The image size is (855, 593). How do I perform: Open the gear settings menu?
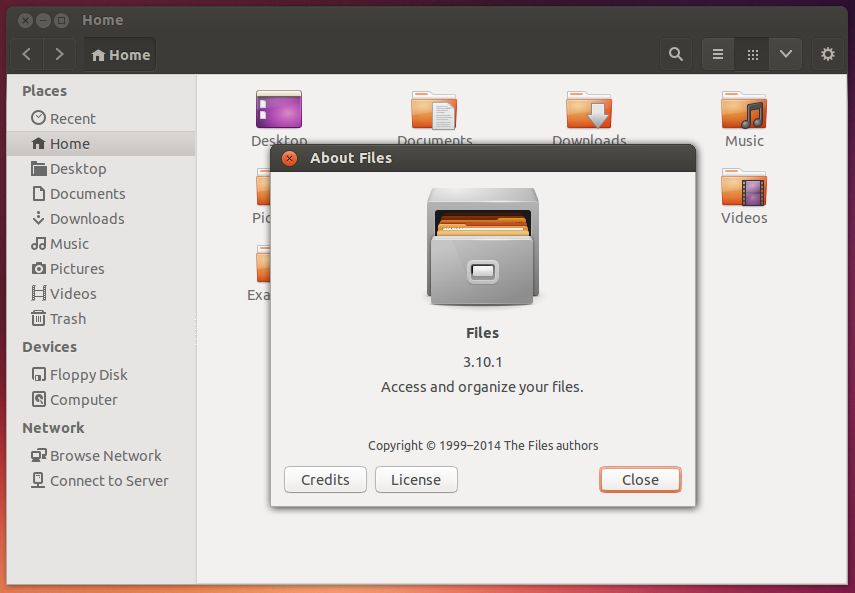point(828,55)
